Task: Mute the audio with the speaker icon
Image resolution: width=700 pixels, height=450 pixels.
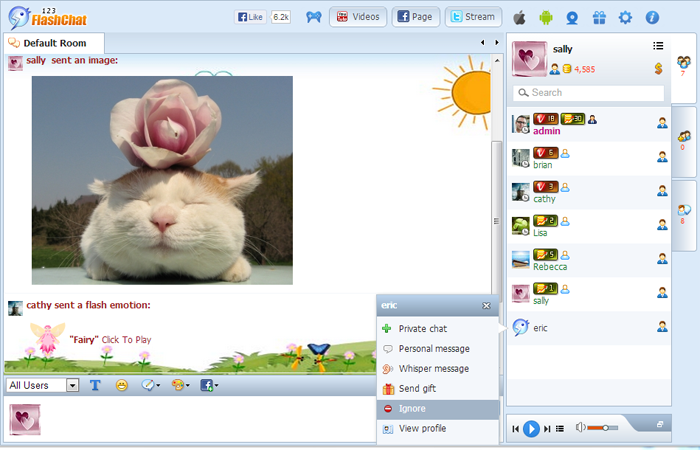Action: pos(581,428)
